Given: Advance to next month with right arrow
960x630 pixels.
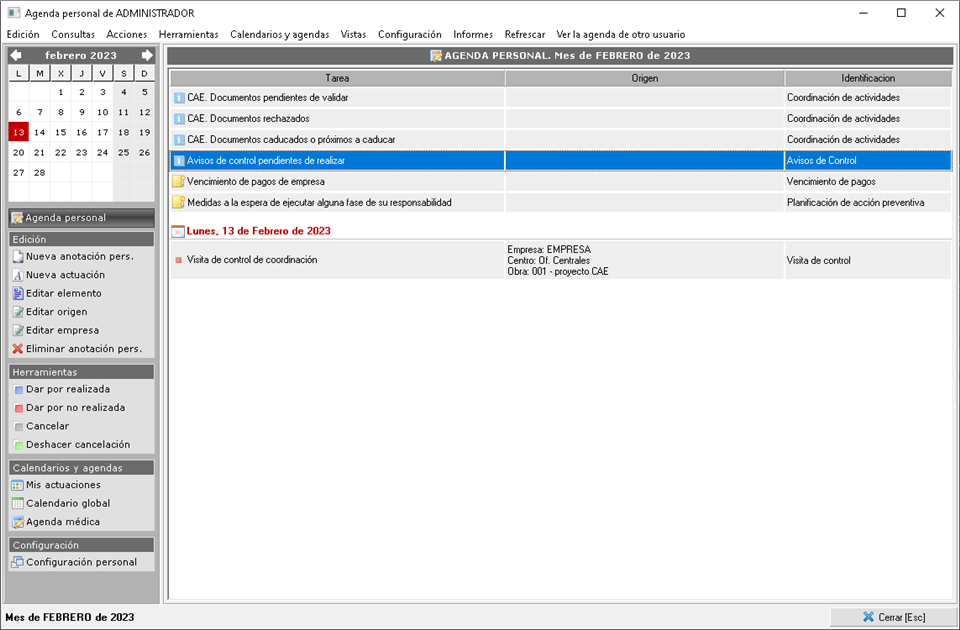Looking at the screenshot, I should [147, 56].
